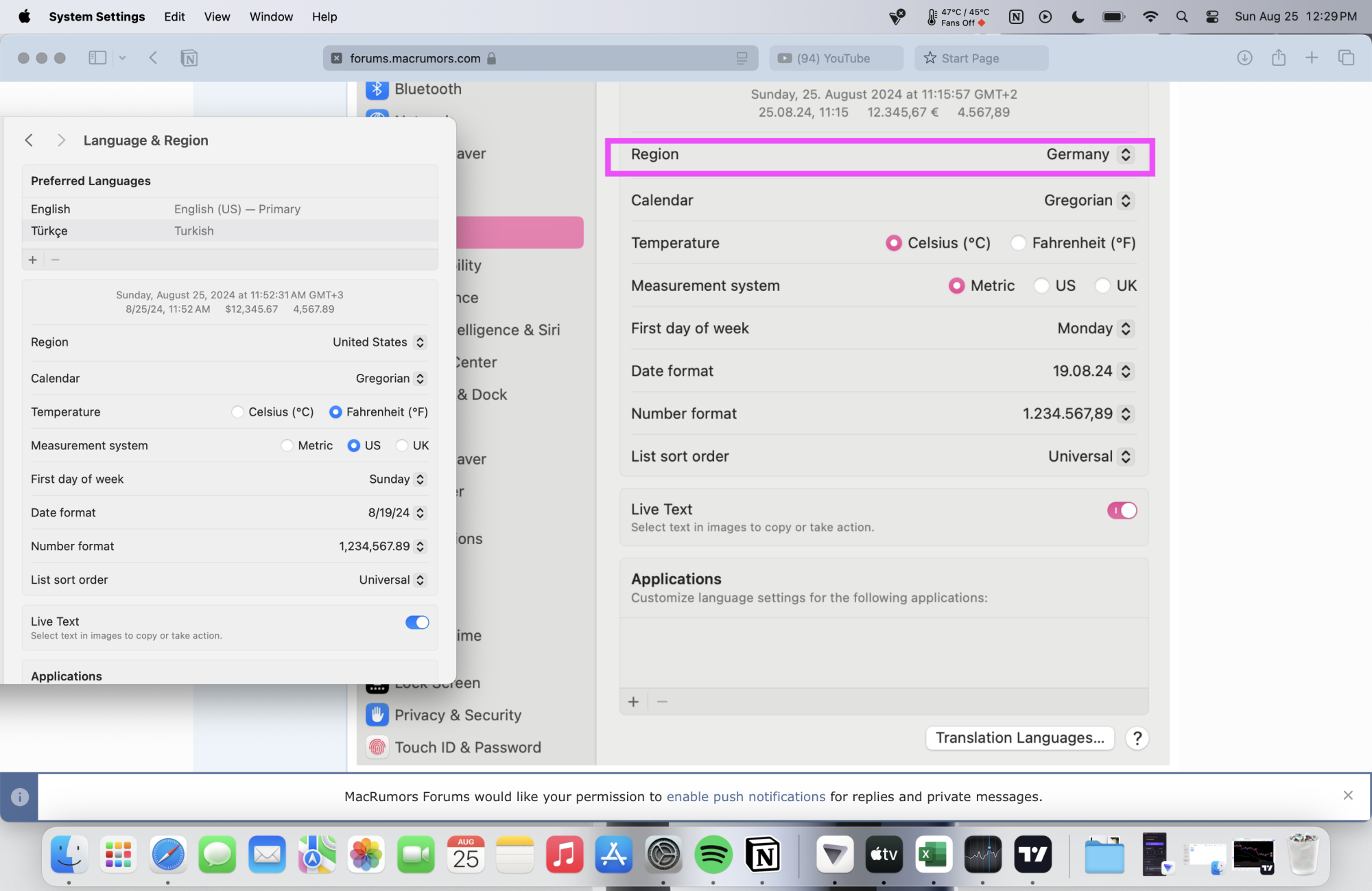Viewport: 1372px width, 891px height.
Task: Click Spotlight search icon in menu bar
Action: [x=1181, y=16]
